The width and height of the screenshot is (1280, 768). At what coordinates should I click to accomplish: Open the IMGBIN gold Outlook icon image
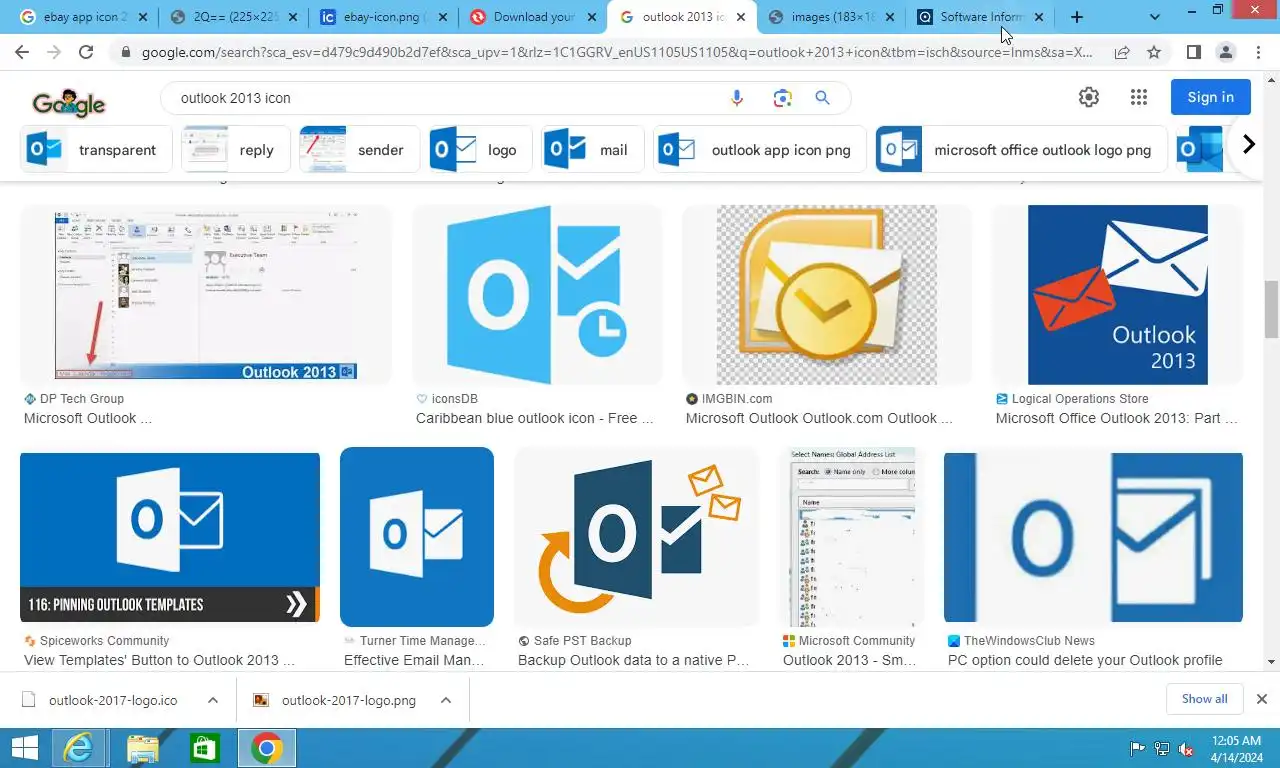click(827, 295)
